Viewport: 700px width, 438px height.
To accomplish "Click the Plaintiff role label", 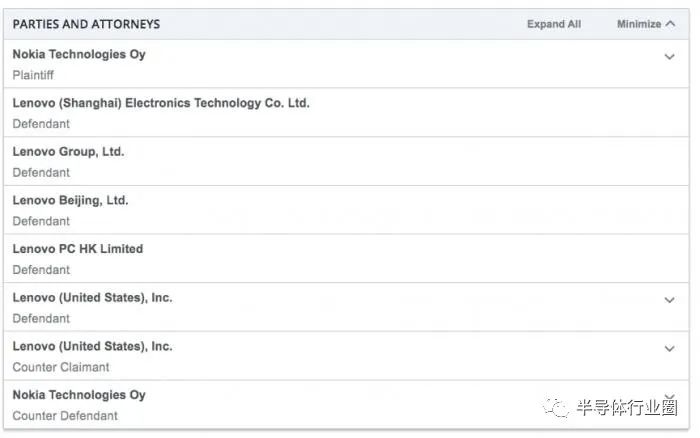I will [x=33, y=75].
